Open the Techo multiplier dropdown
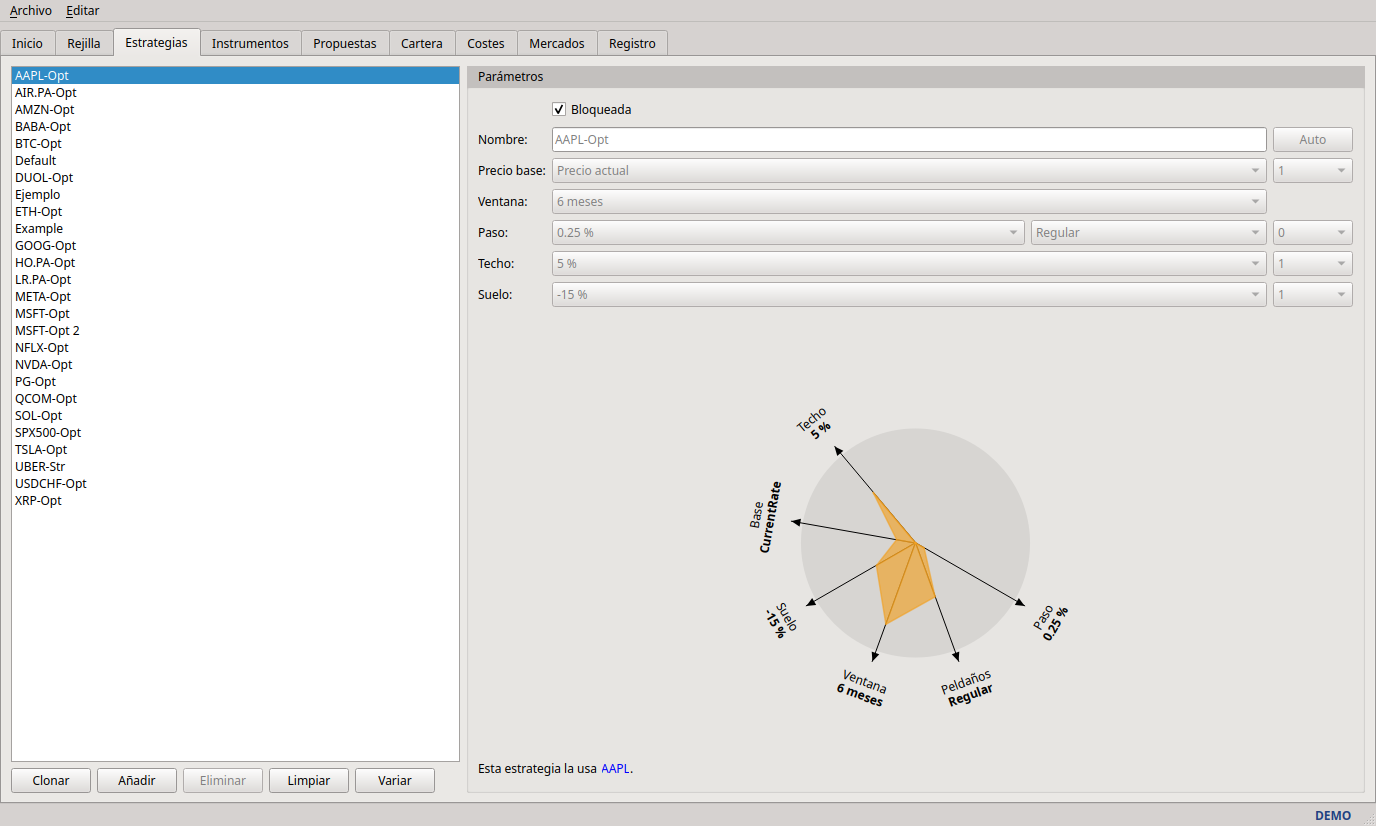Image resolution: width=1376 pixels, height=826 pixels. [1313, 263]
